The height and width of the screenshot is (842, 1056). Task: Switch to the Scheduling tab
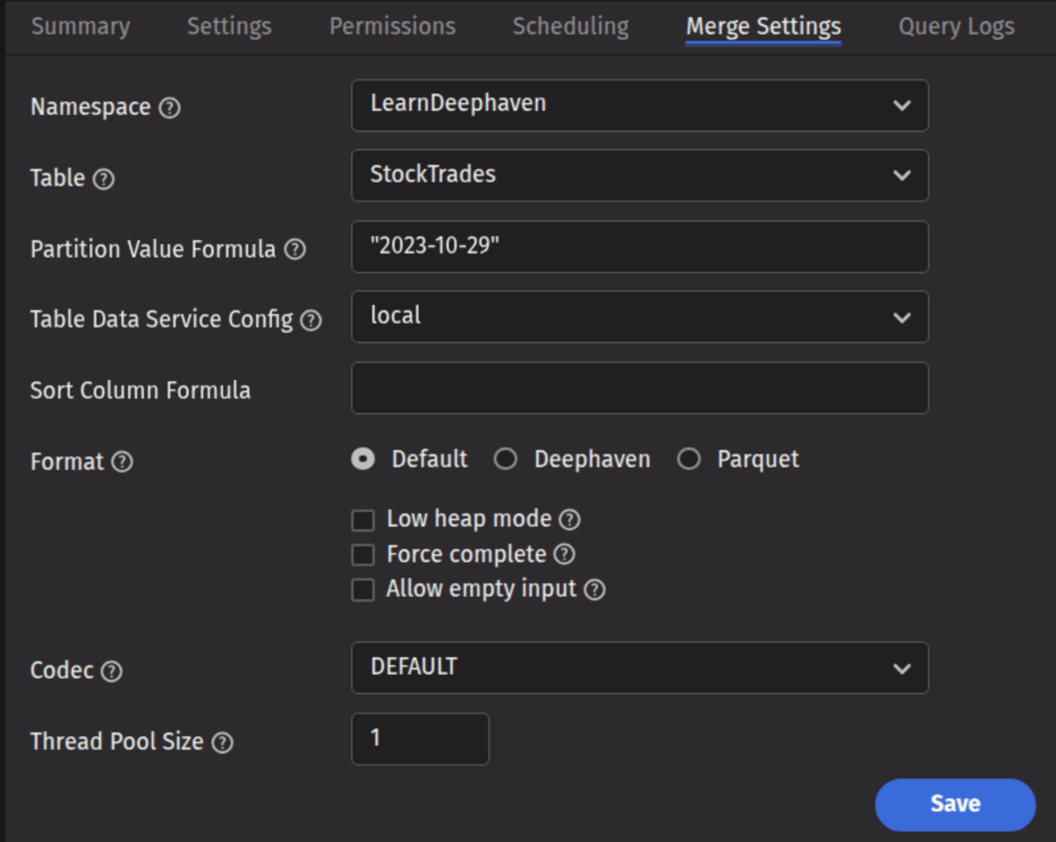(x=570, y=26)
